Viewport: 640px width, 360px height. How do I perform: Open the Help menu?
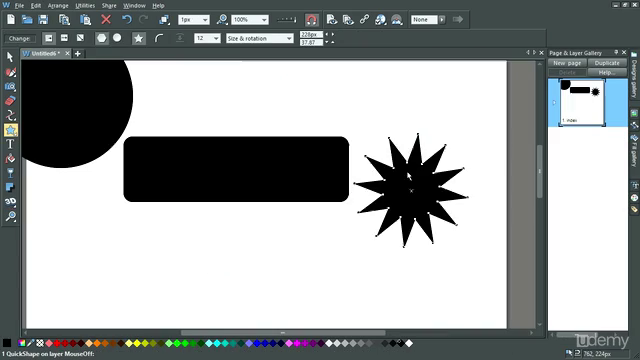pyautogui.click(x=158, y=6)
